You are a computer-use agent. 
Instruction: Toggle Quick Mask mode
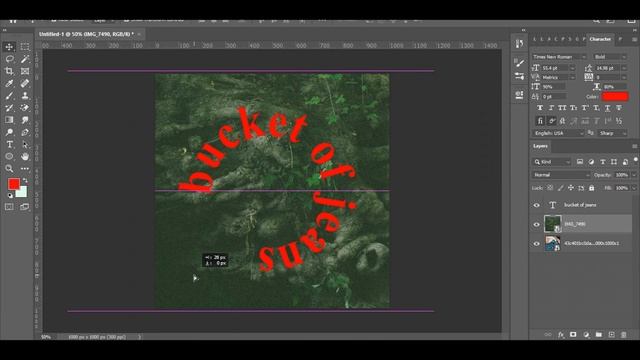click(x=9, y=207)
